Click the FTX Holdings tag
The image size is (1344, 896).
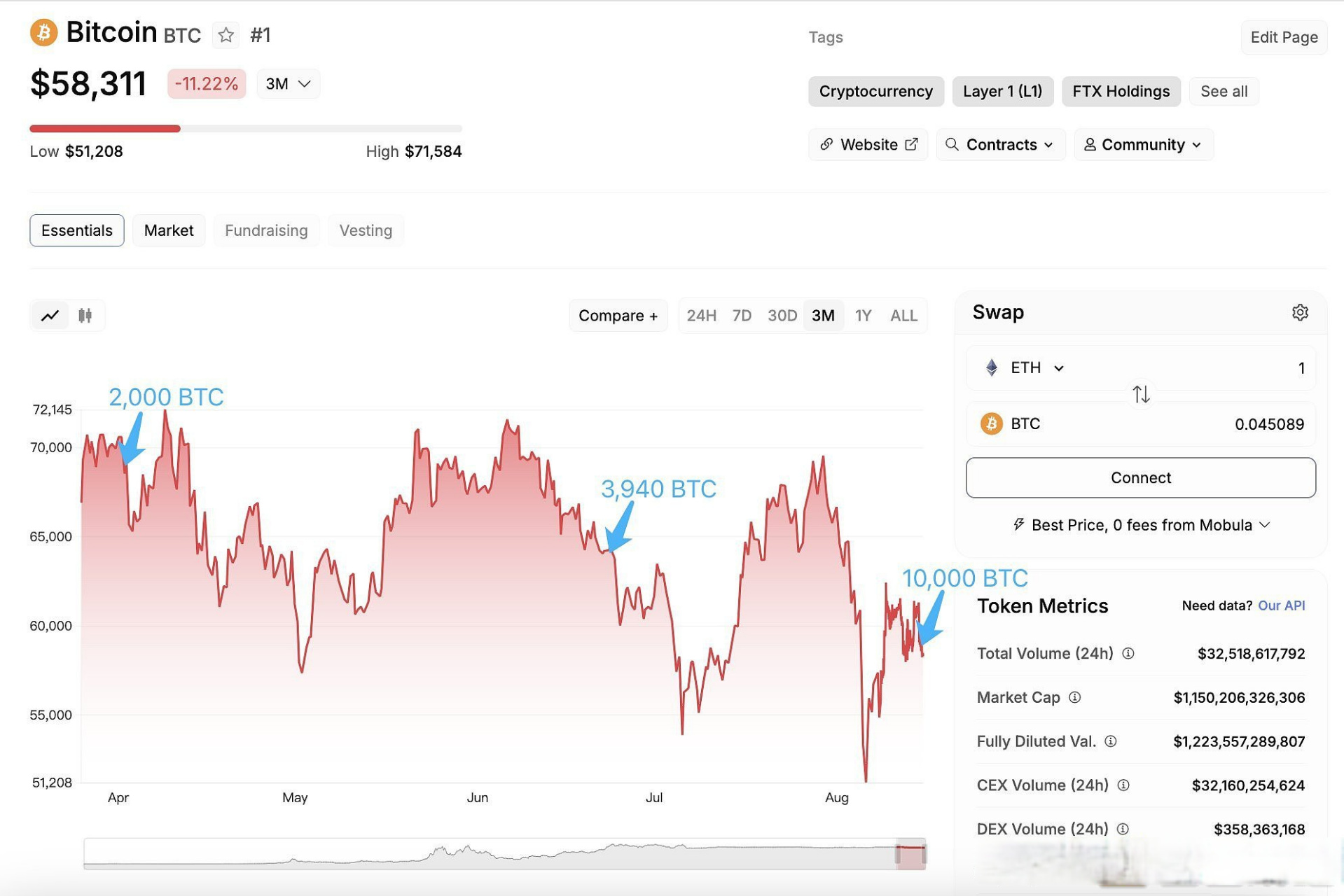[x=1121, y=92]
